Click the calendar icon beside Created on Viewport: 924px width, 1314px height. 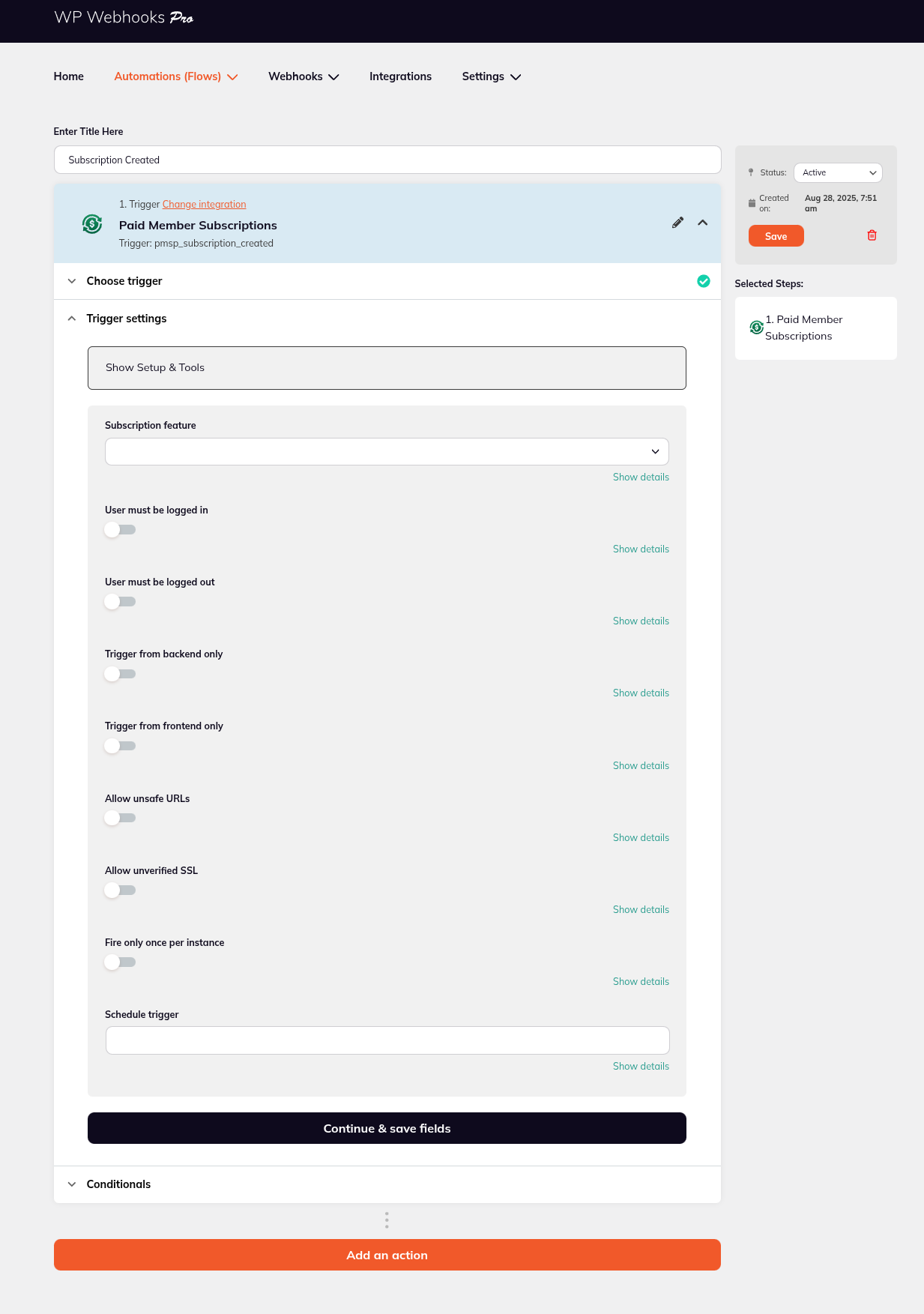pyautogui.click(x=752, y=203)
